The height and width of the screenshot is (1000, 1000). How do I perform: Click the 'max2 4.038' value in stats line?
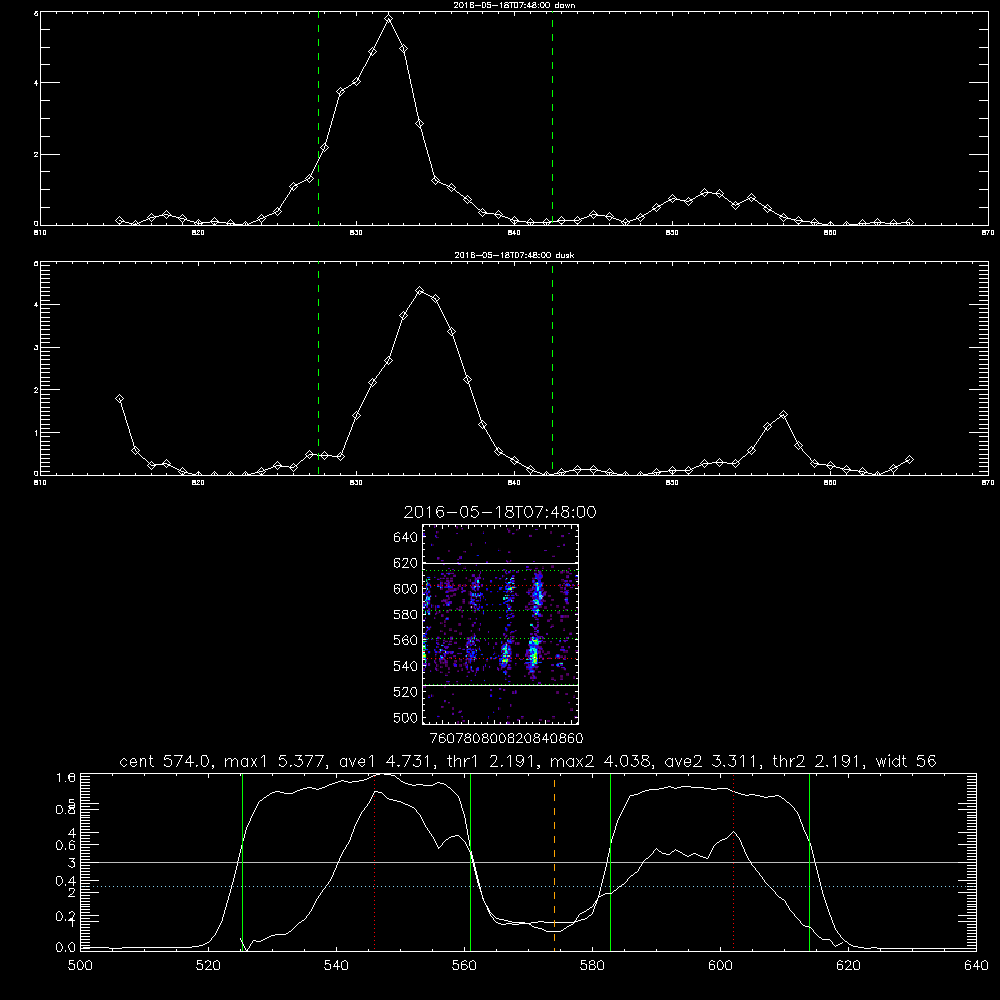(x=600, y=761)
